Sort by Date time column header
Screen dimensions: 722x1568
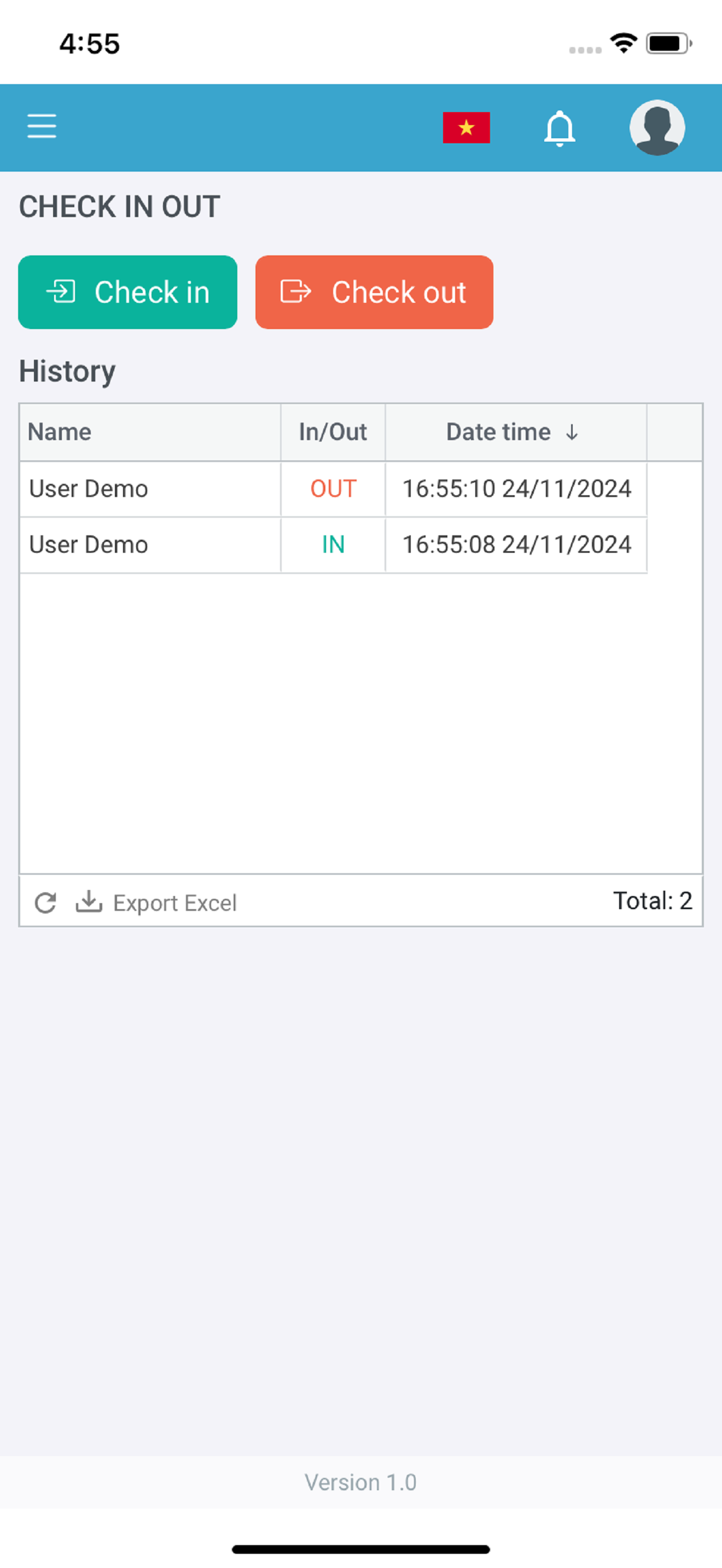click(x=516, y=432)
